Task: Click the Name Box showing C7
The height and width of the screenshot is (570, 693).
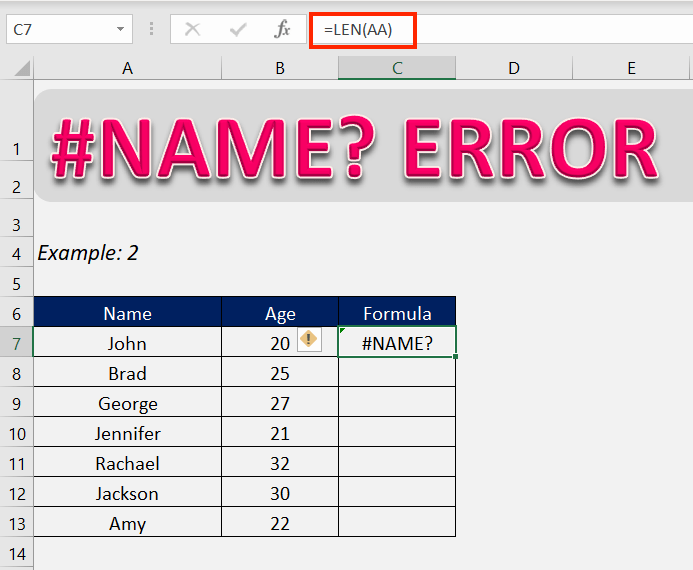Action: point(69,29)
